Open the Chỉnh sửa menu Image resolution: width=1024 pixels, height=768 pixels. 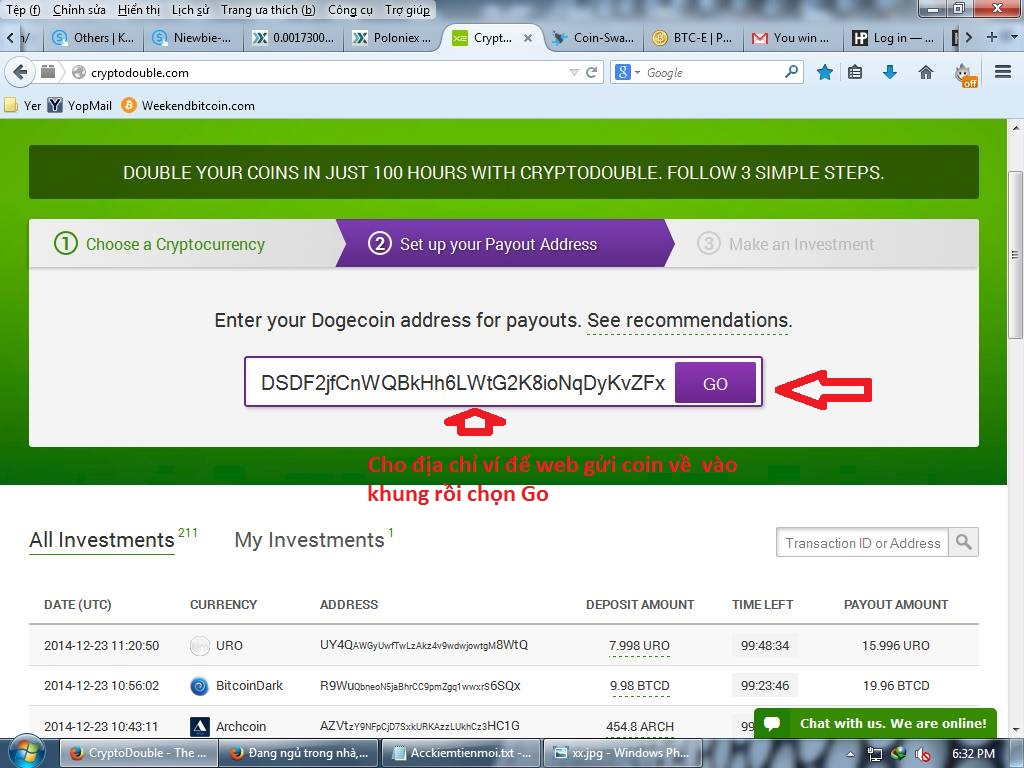pos(79,10)
